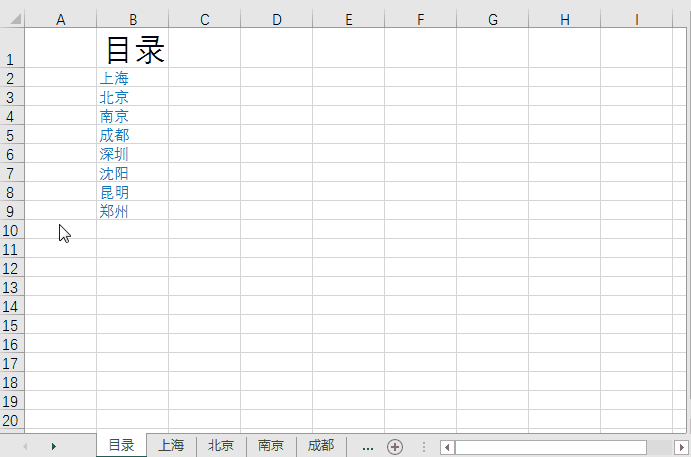
Task: Open the 南京 hyperlink in column B
Action: click(x=114, y=116)
